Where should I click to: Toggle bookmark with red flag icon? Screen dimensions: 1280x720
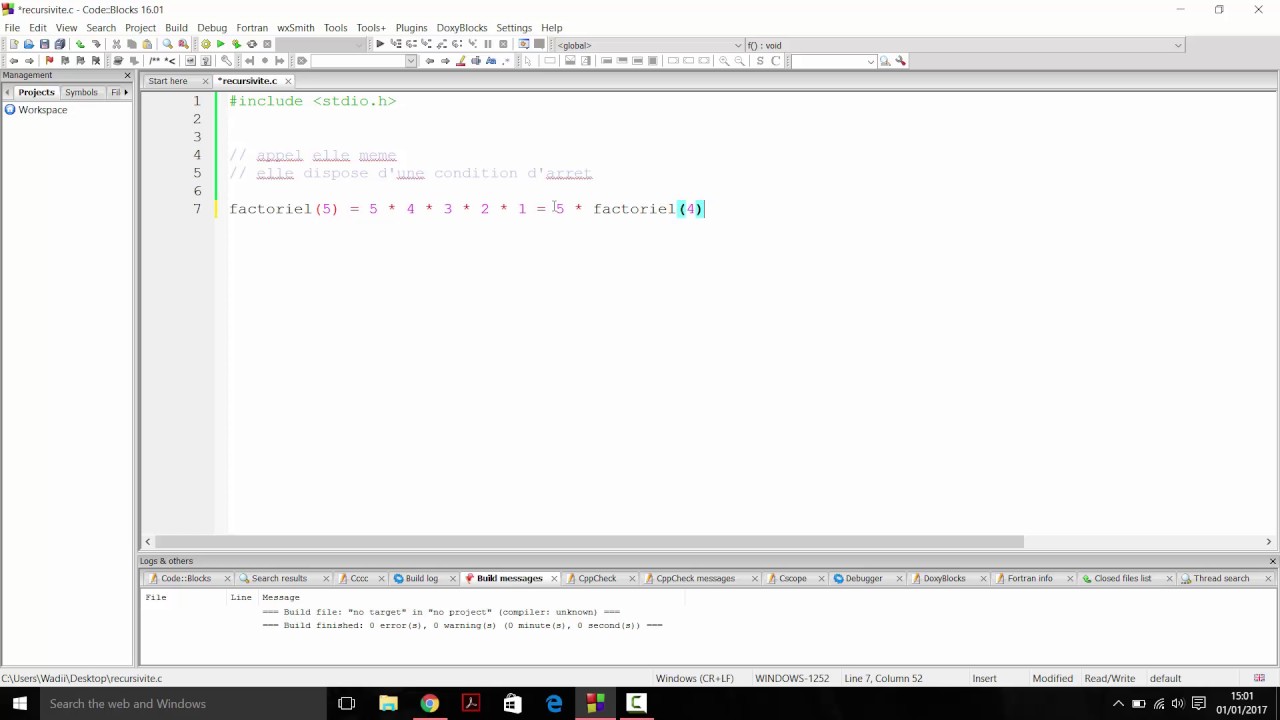[x=49, y=60]
